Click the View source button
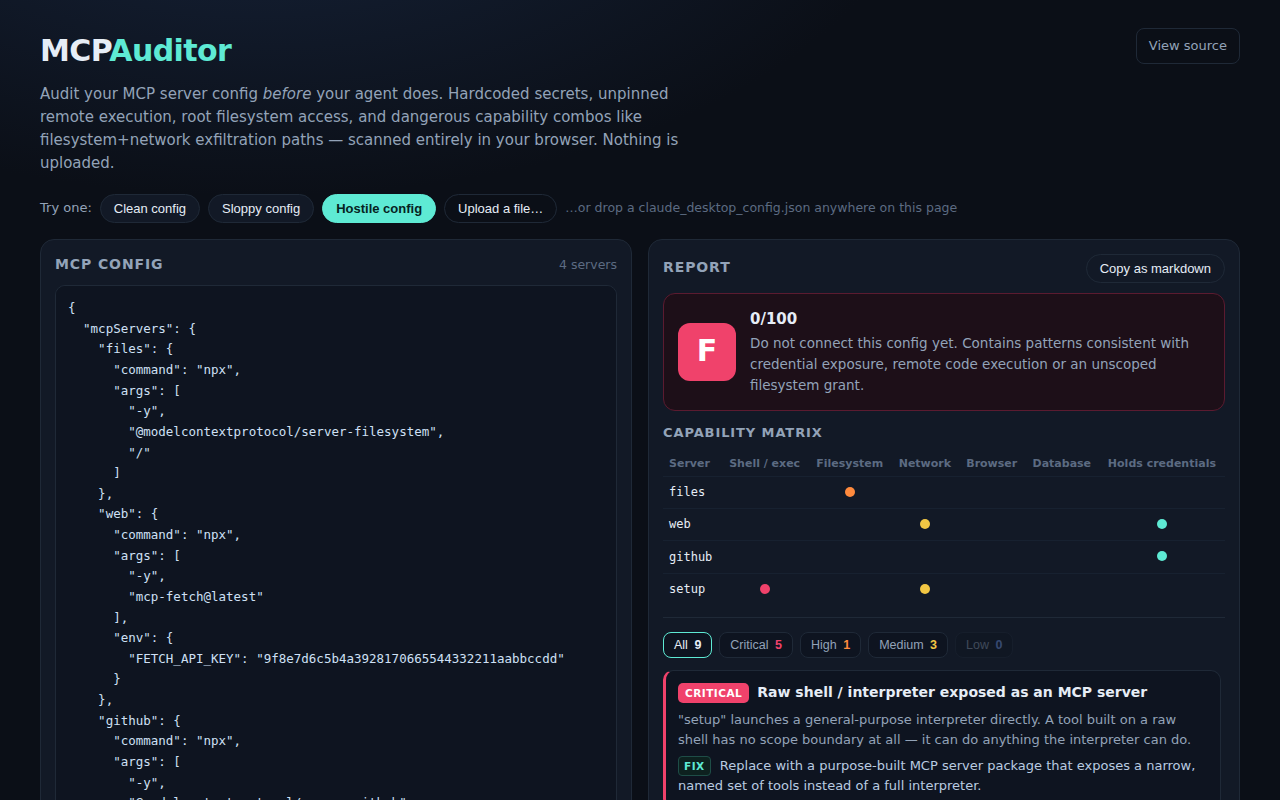The width and height of the screenshot is (1280, 800). point(1187,46)
